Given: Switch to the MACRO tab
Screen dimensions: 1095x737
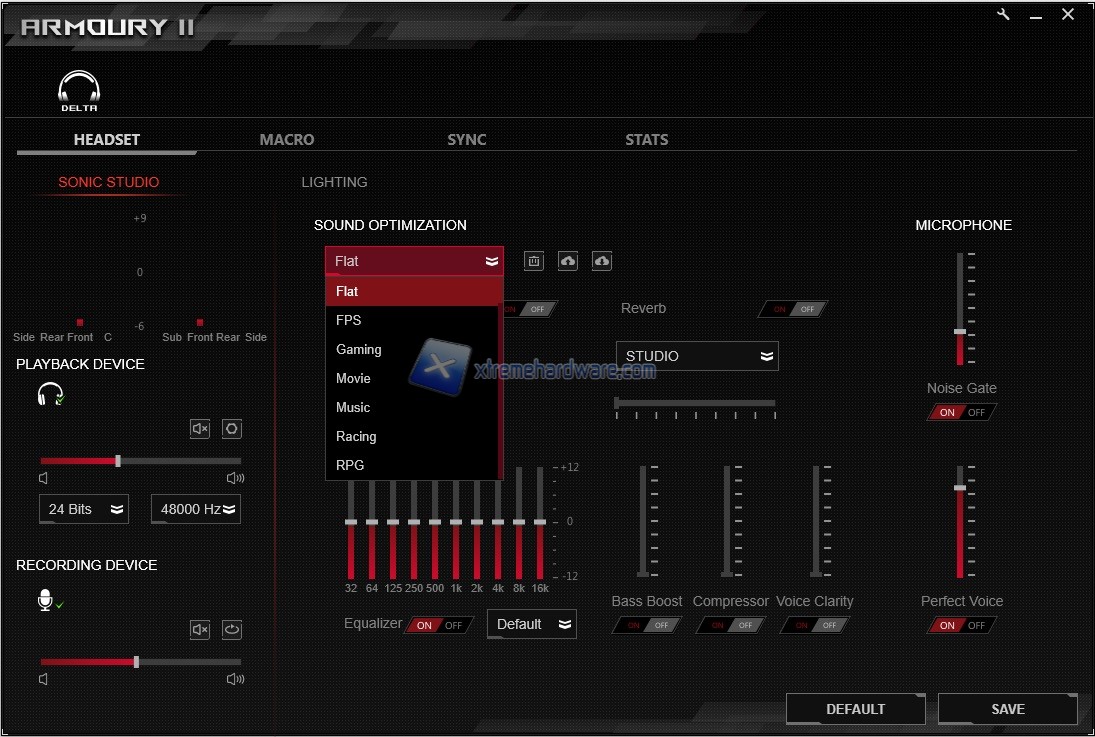Looking at the screenshot, I should click(x=287, y=140).
